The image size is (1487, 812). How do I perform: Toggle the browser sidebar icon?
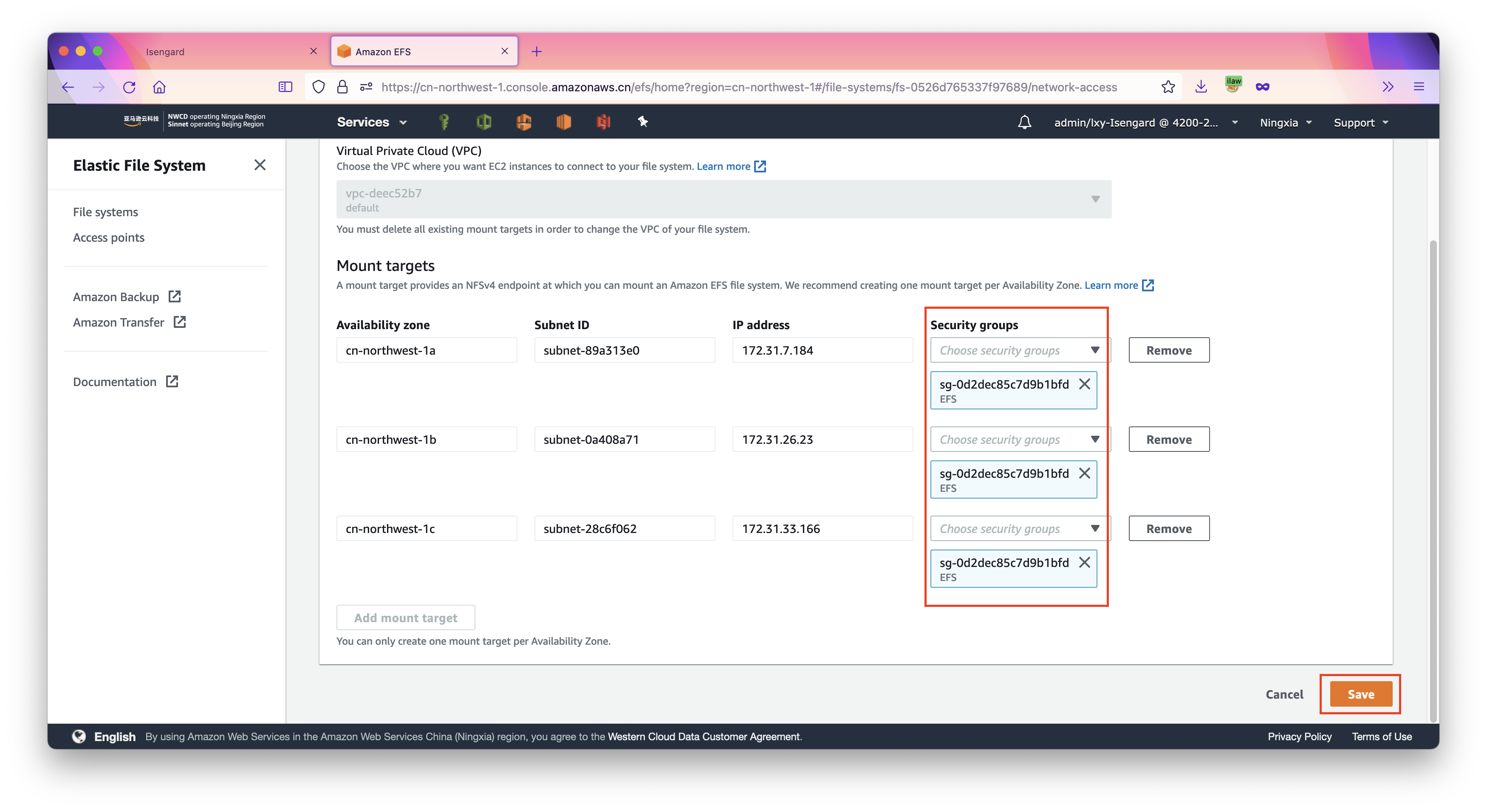pos(285,87)
